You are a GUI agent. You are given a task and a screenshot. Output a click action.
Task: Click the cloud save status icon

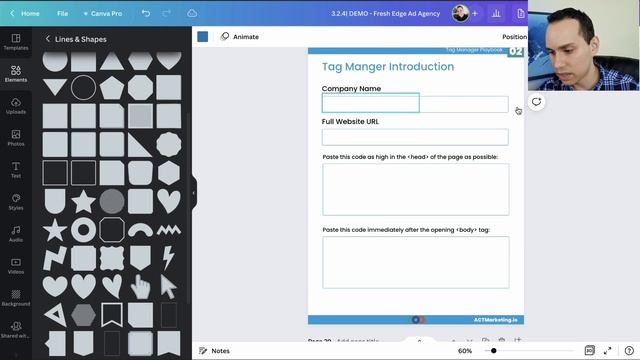192,13
